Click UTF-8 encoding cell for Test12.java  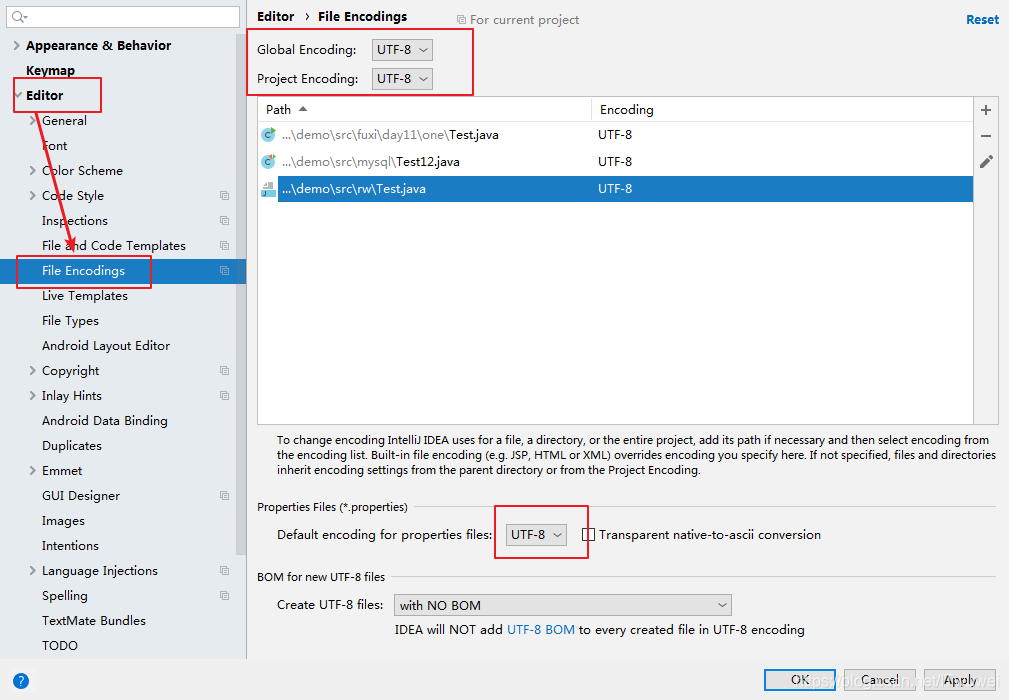coord(615,161)
